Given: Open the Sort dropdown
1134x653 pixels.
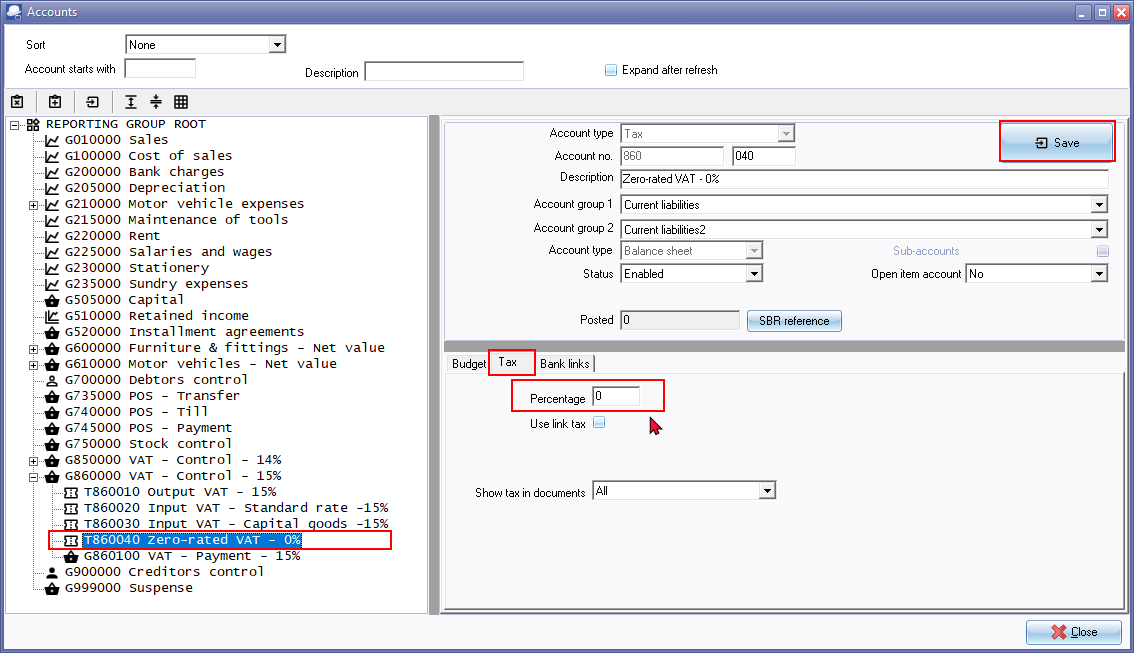Looking at the screenshot, I should coord(277,45).
